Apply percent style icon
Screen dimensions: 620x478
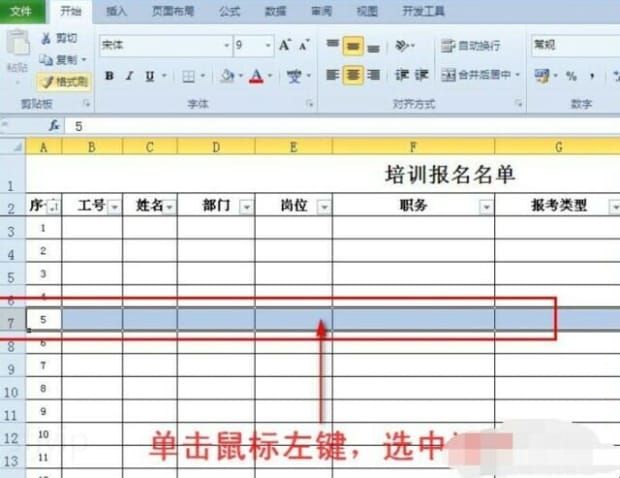[571, 76]
